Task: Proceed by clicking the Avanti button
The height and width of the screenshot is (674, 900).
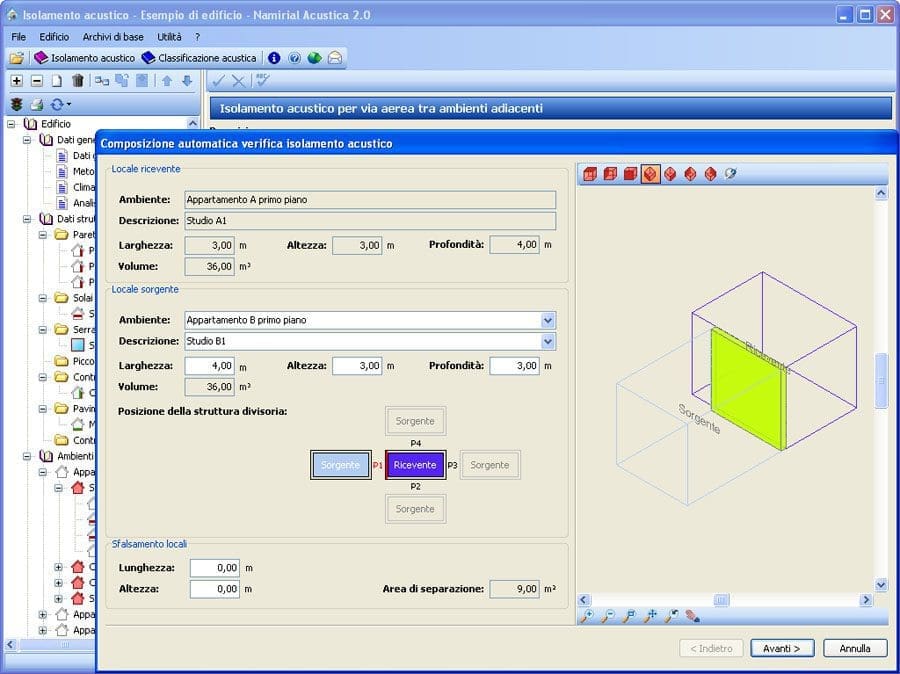Action: 782,648
